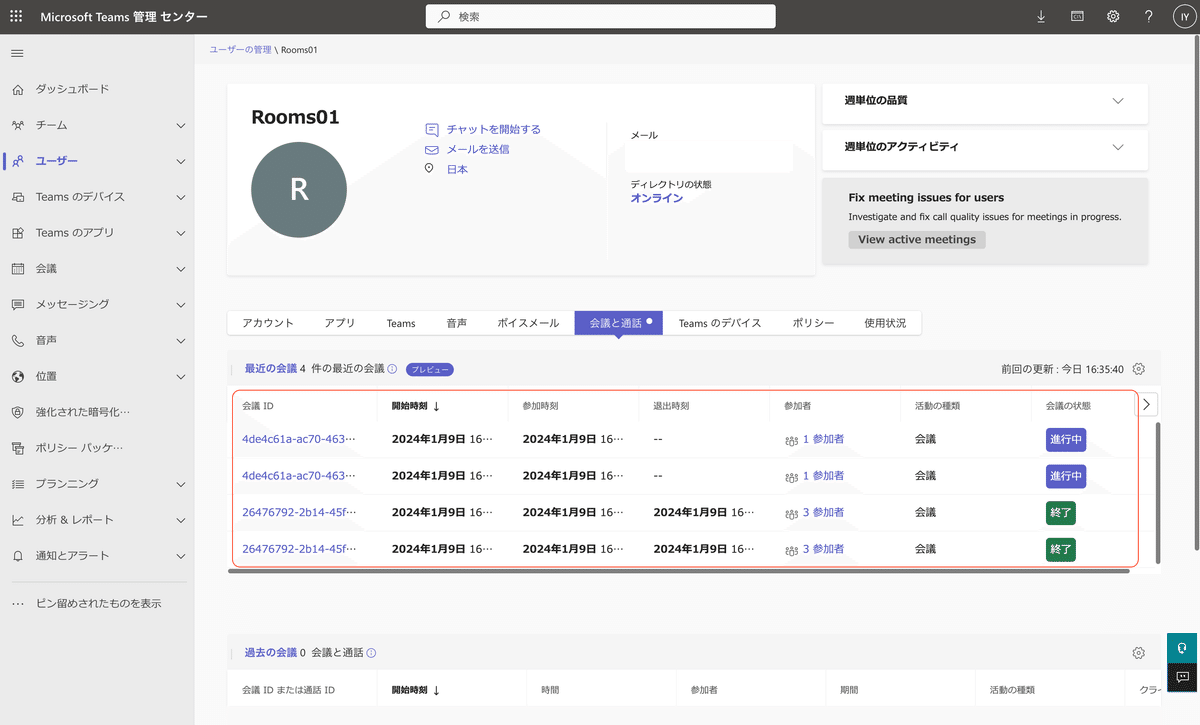Click the 位置 globe icon

coord(17,376)
